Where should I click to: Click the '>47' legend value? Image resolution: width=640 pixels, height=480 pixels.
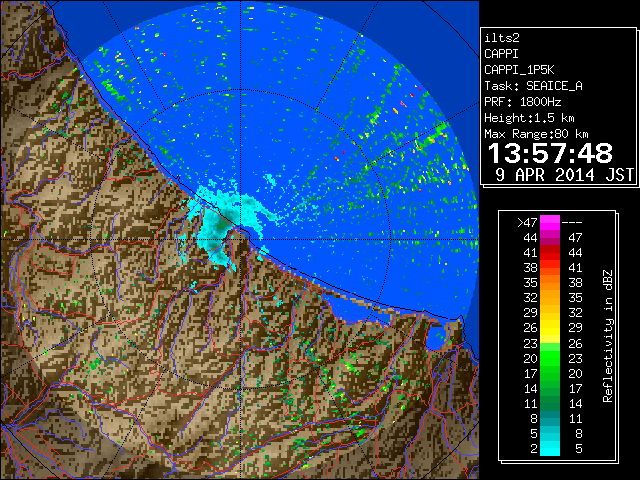click(x=527, y=222)
